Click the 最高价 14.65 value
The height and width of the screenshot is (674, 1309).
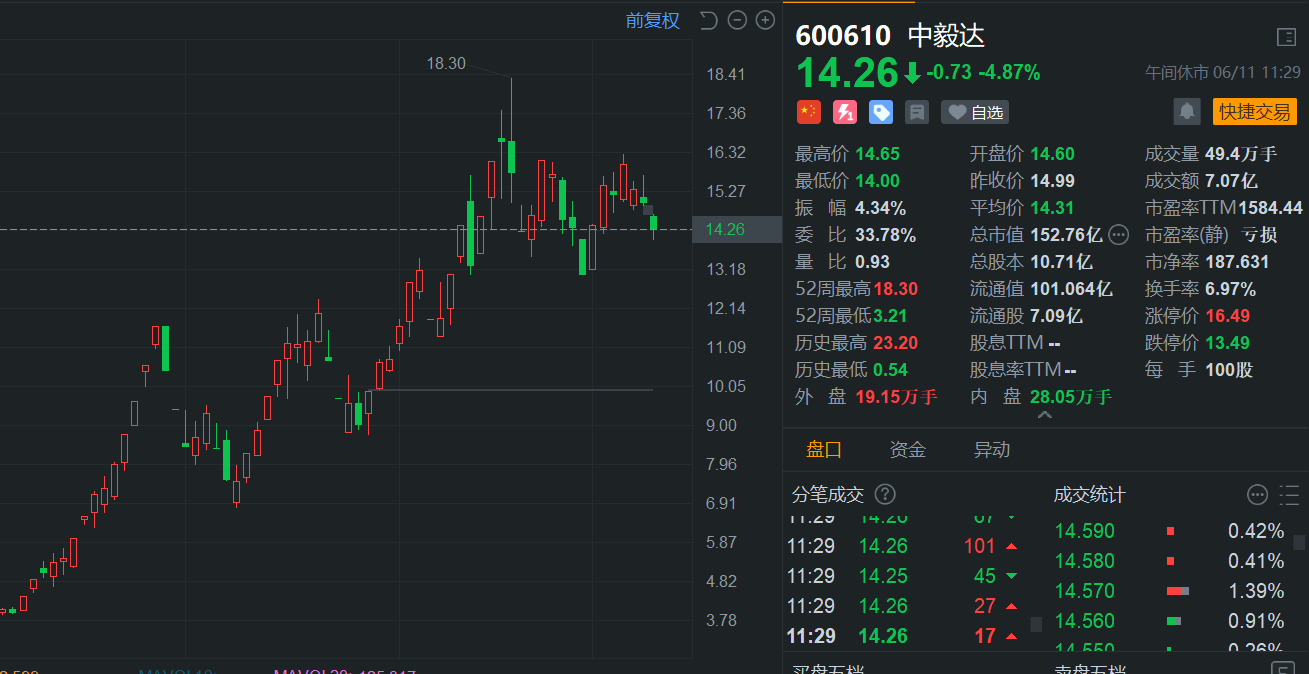point(877,154)
